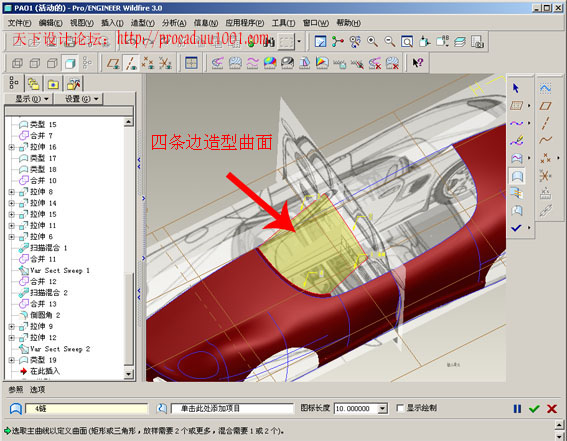Click the green checkmark to accept surface

[534, 409]
